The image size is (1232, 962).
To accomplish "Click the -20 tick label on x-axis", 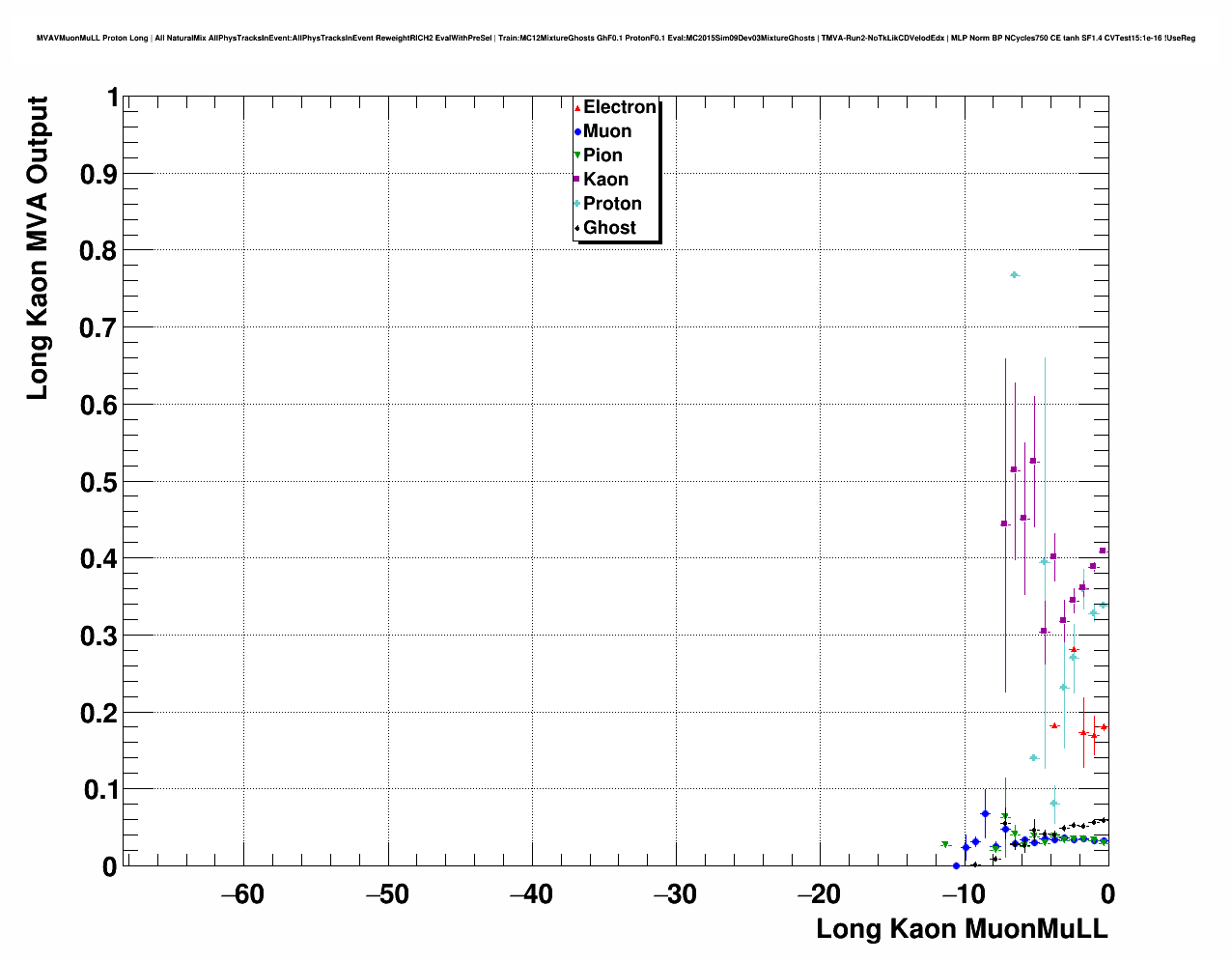I will [x=819, y=894].
